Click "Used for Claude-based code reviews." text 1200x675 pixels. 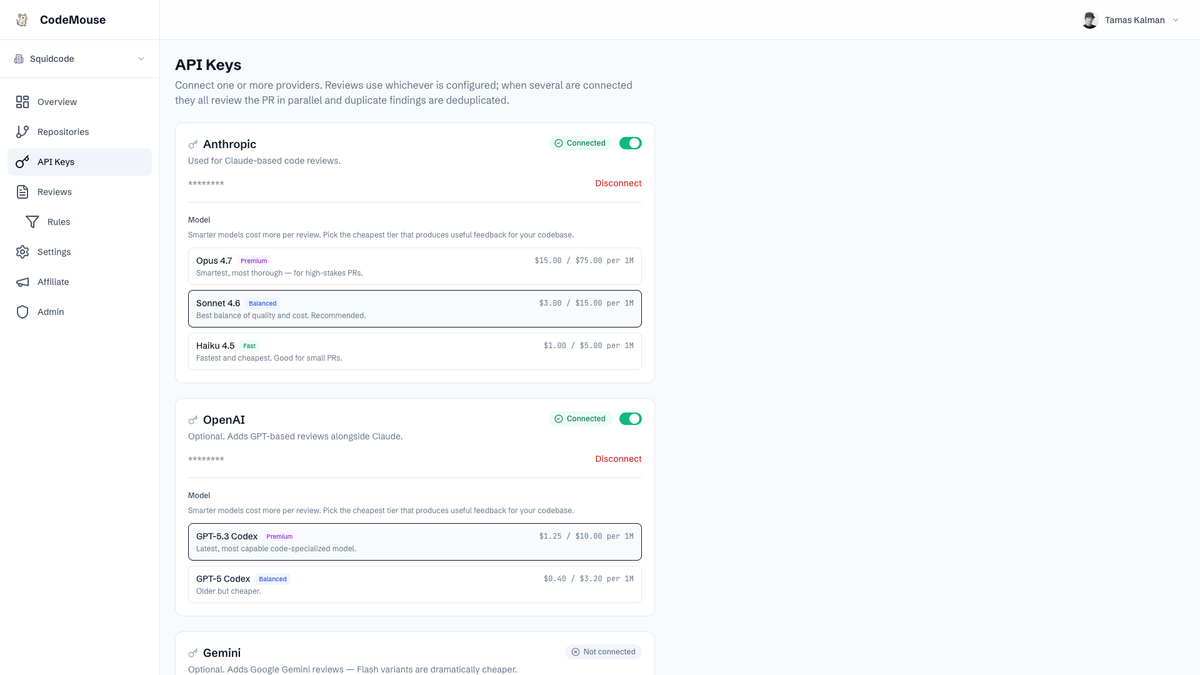coord(264,161)
